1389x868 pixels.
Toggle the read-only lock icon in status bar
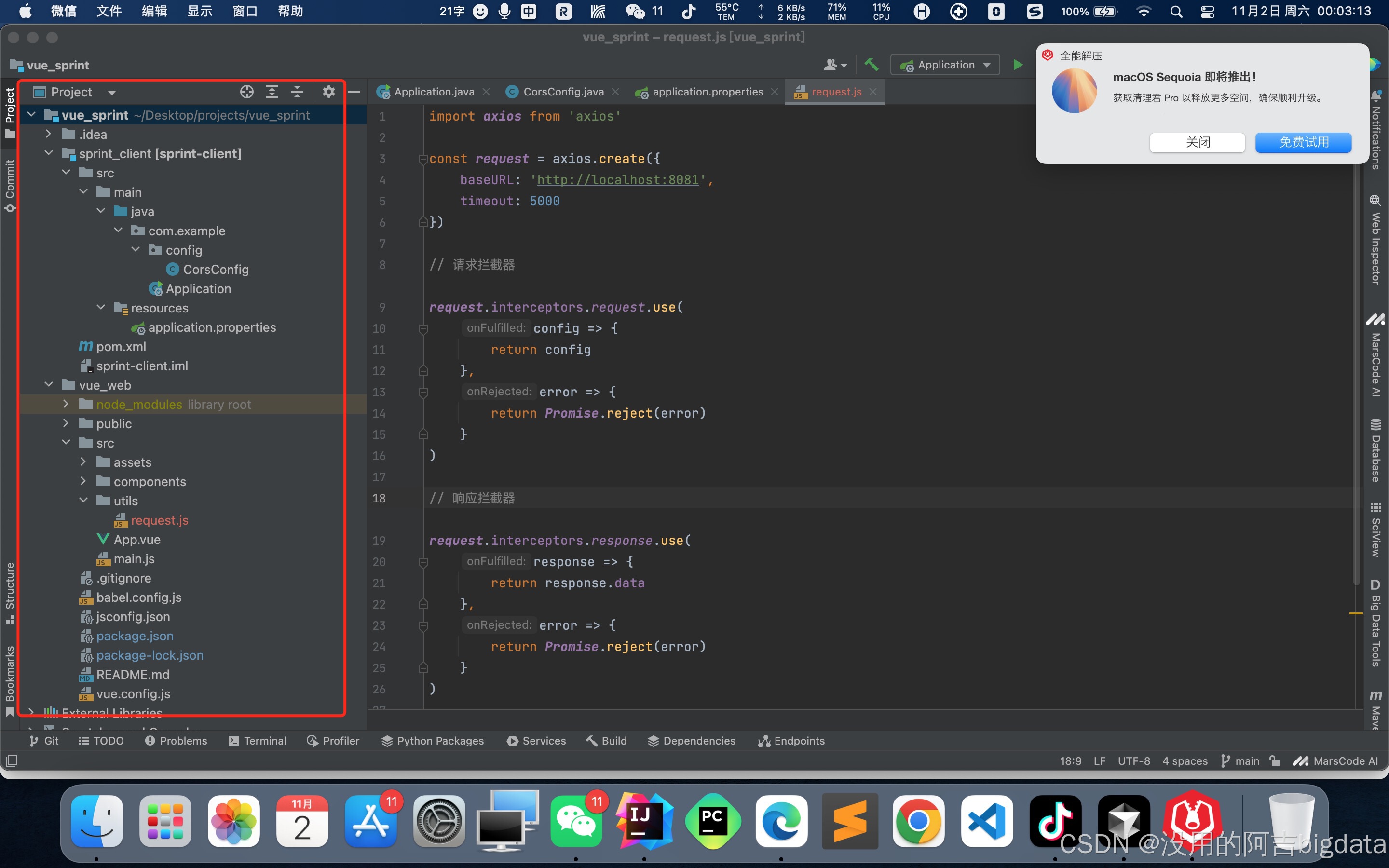tap(1275, 760)
